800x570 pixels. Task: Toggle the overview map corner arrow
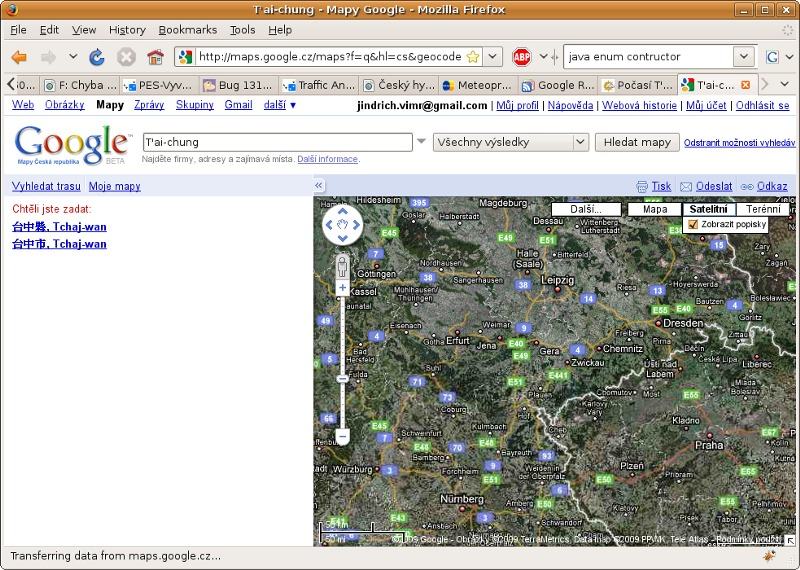[789, 540]
